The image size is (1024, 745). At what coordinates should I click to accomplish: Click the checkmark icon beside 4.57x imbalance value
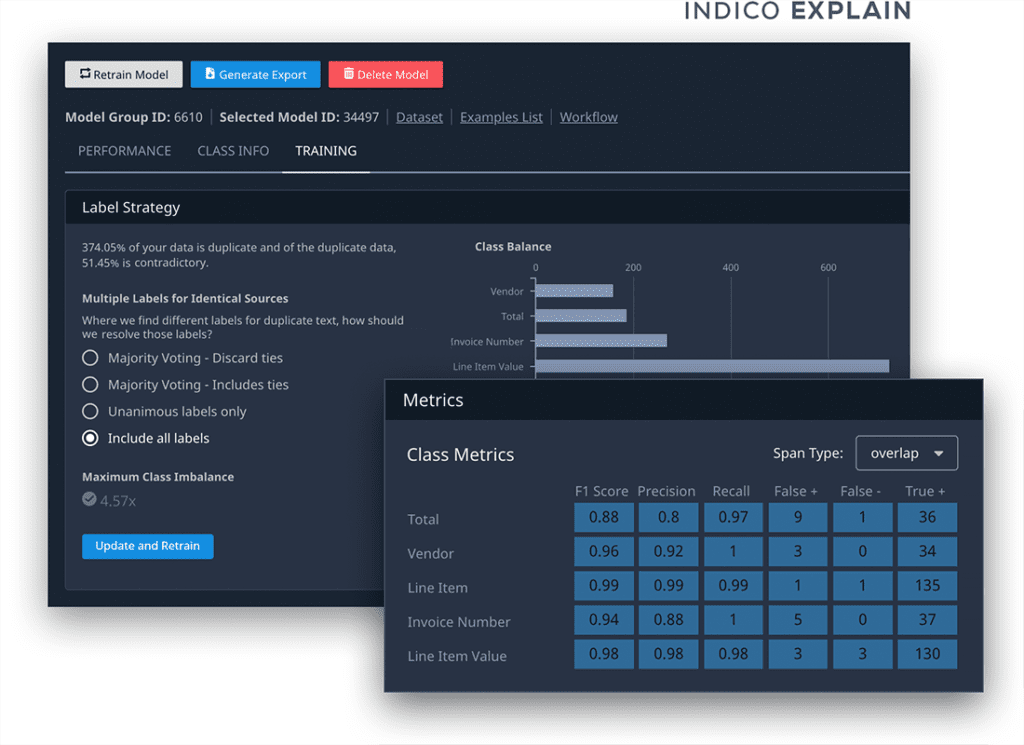click(90, 500)
